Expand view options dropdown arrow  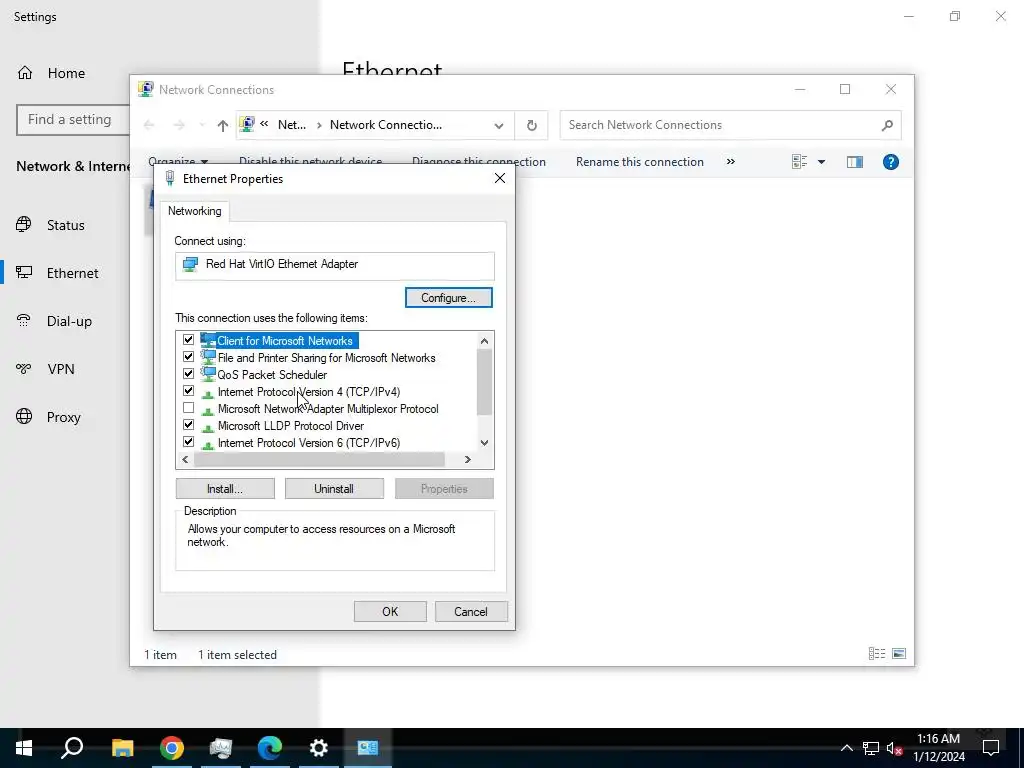pos(822,162)
